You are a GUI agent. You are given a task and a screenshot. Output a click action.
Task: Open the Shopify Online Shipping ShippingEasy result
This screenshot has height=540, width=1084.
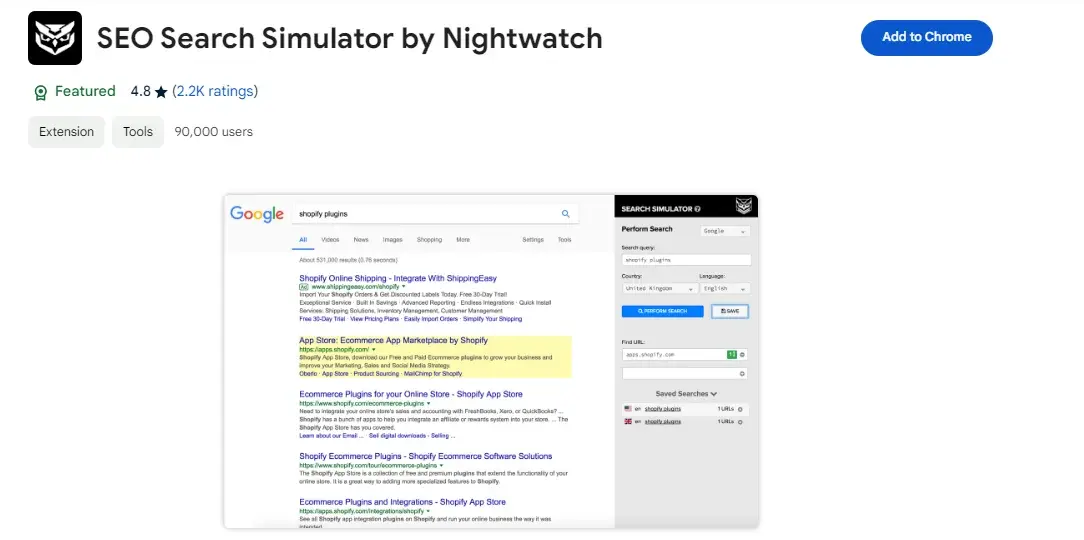click(398, 278)
